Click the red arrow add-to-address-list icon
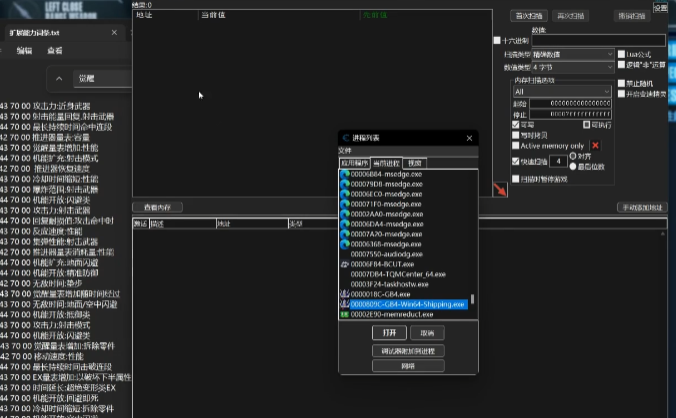676x418 pixels. [x=500, y=188]
